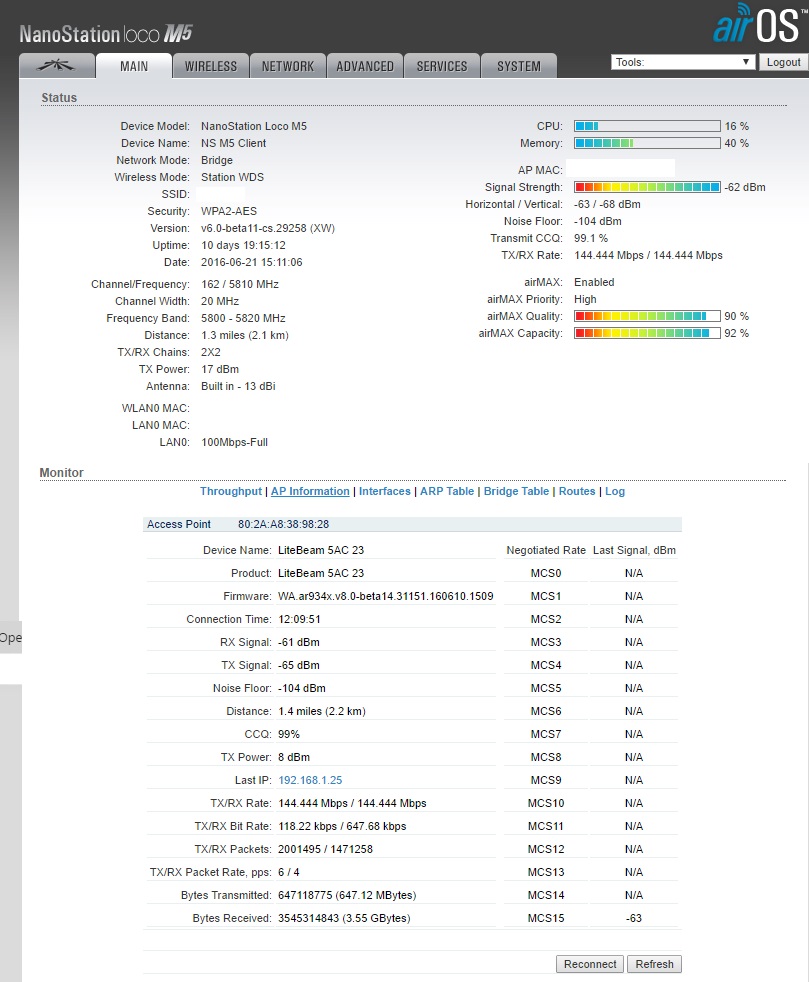Select bytes received '3545314843 (3.55 GBytes)'
809x982 pixels.
(344, 918)
